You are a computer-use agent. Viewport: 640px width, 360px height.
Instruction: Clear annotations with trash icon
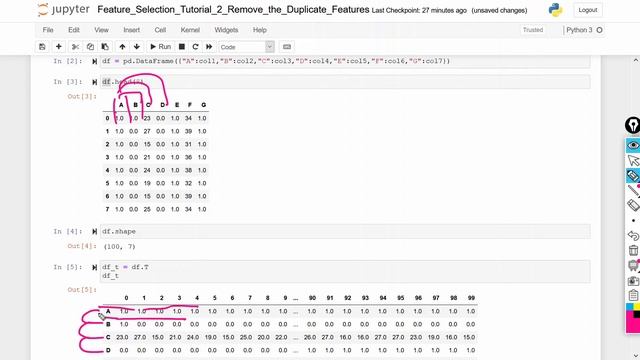pos(633,250)
